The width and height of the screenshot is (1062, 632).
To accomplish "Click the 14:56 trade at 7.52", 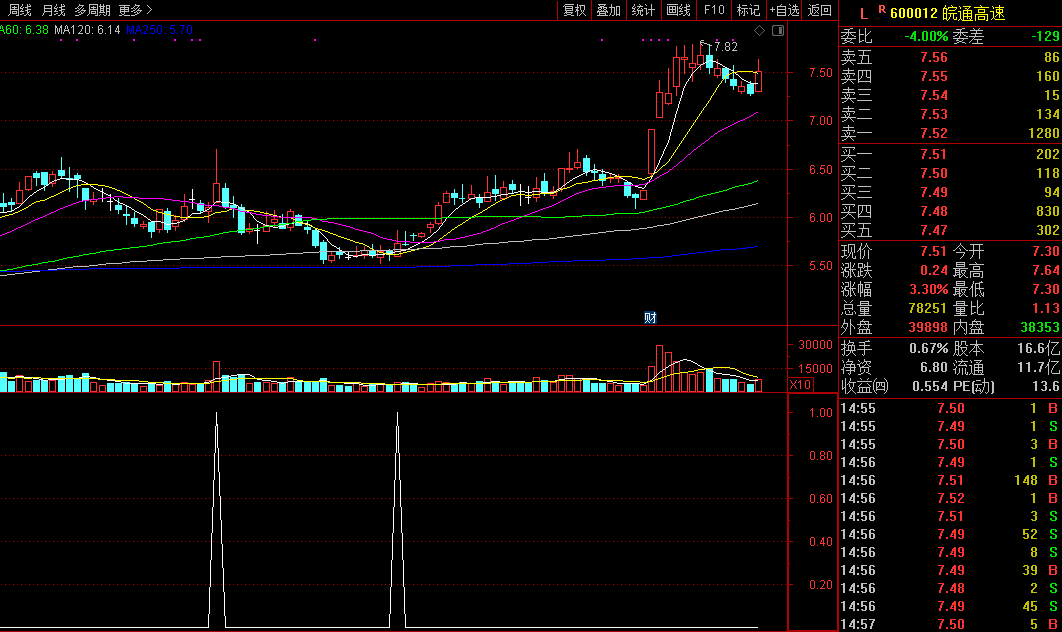I will (950, 498).
